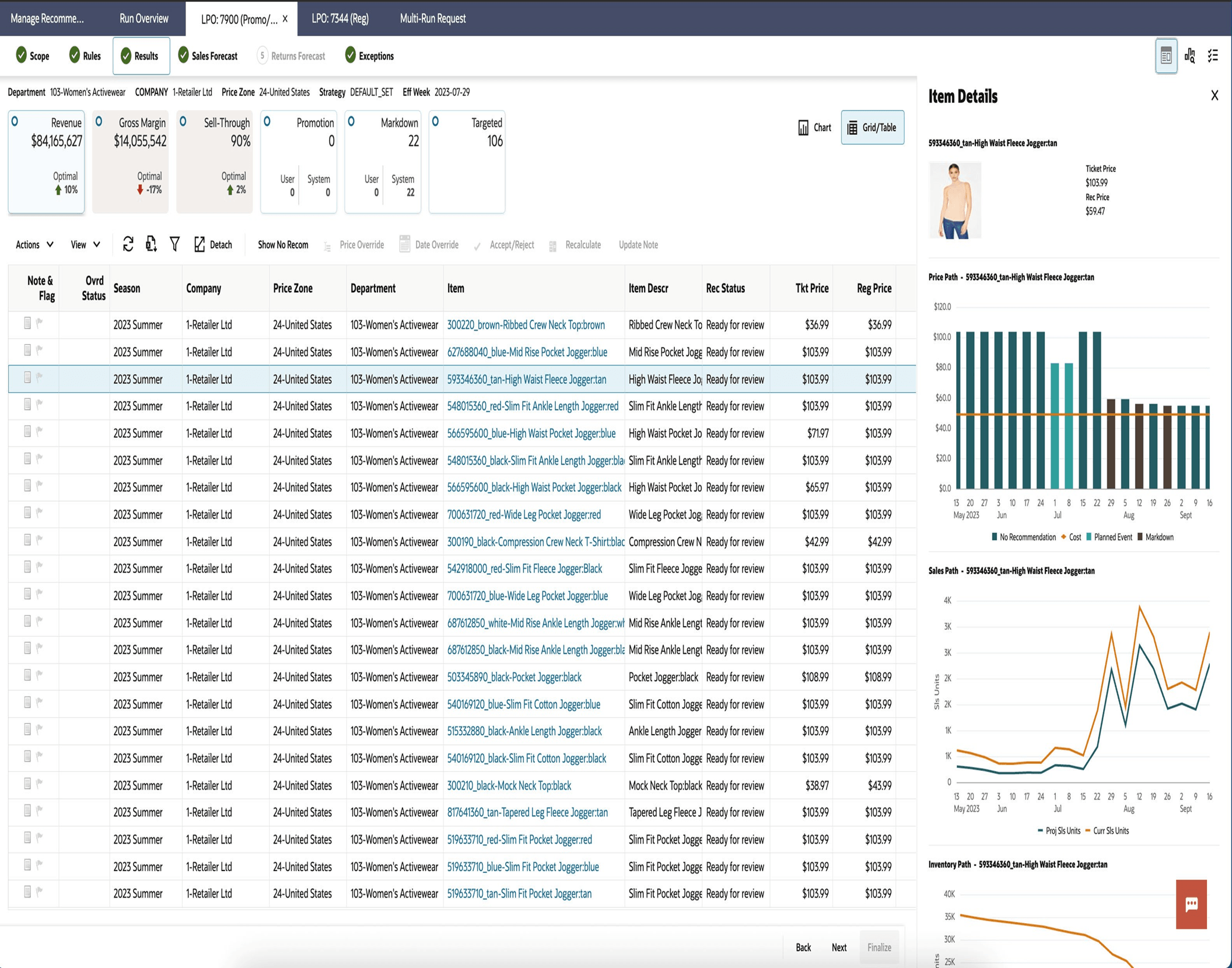This screenshot has height=968, width=1232.
Task: Click the Next button at the bottom
Action: point(839,947)
